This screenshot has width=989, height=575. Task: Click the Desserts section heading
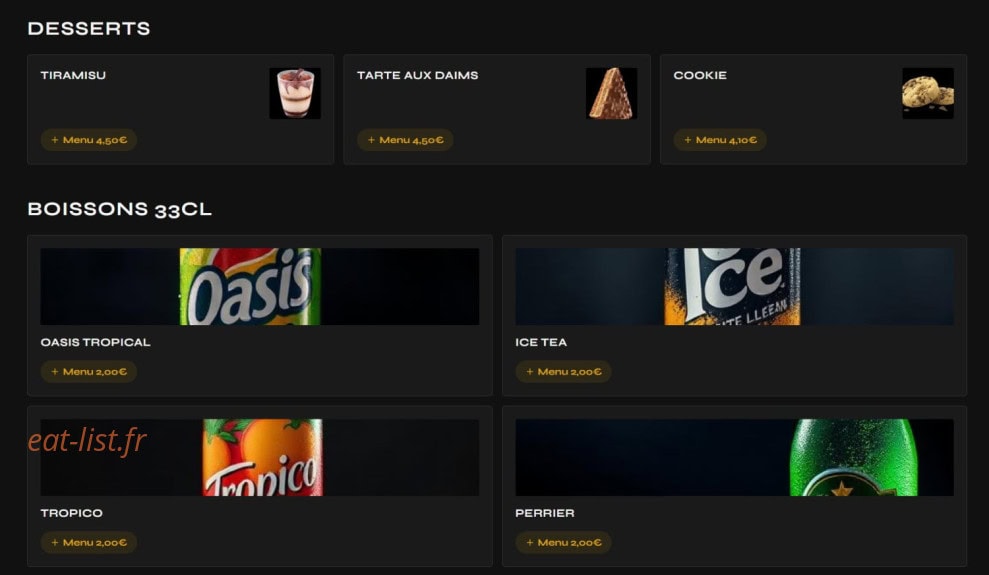click(x=89, y=28)
